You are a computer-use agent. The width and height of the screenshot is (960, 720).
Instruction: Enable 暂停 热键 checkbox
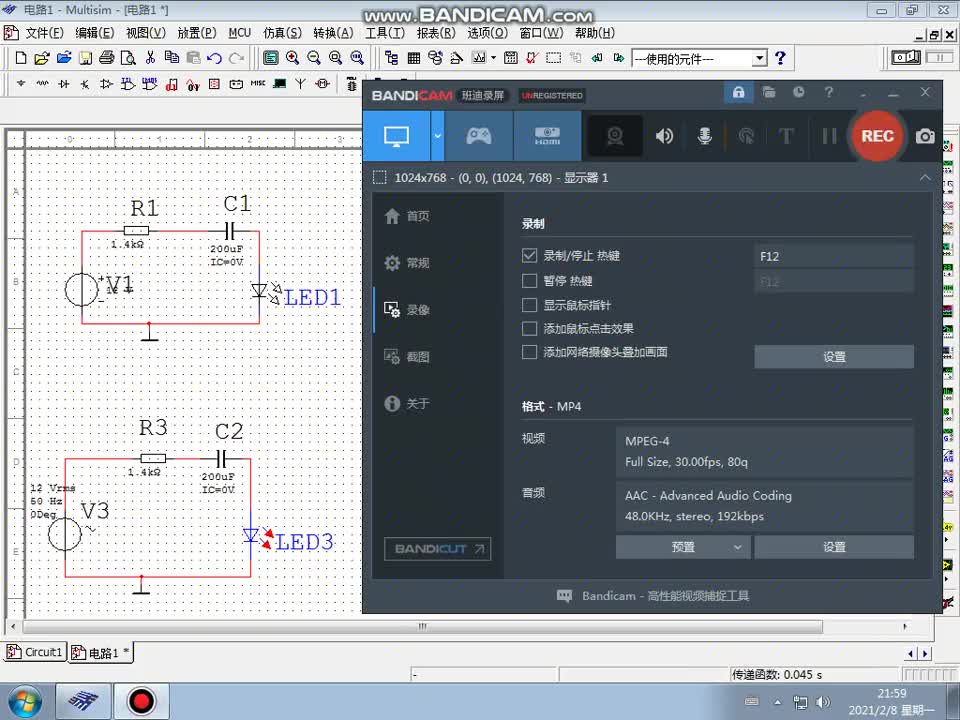tap(529, 280)
